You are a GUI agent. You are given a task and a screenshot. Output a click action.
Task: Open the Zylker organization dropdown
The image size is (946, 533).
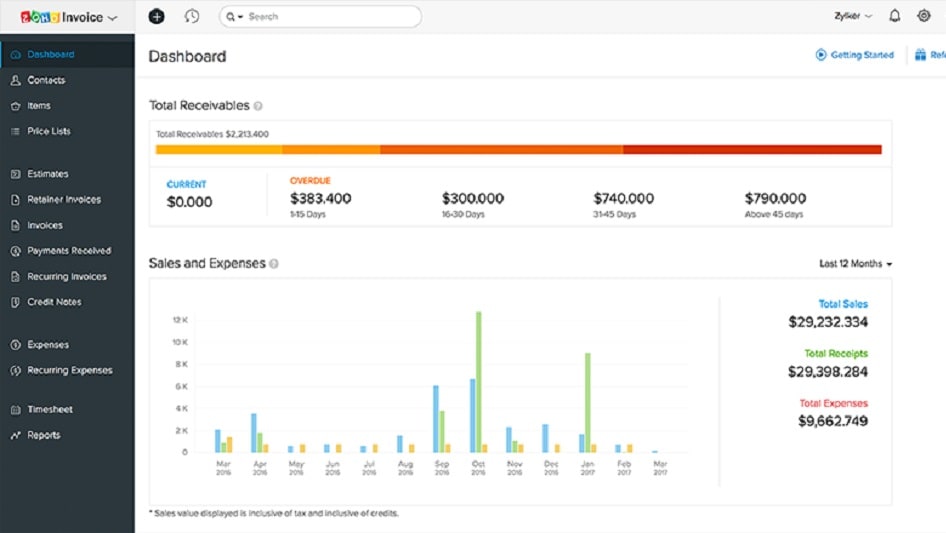[x=853, y=16]
